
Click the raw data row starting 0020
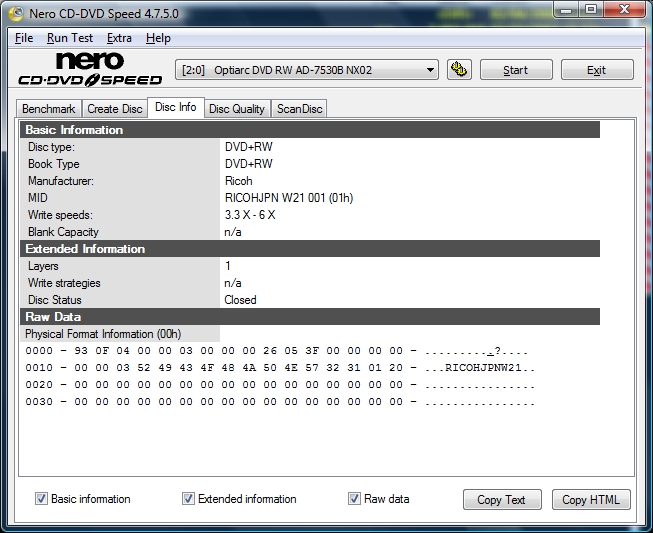coord(280,385)
